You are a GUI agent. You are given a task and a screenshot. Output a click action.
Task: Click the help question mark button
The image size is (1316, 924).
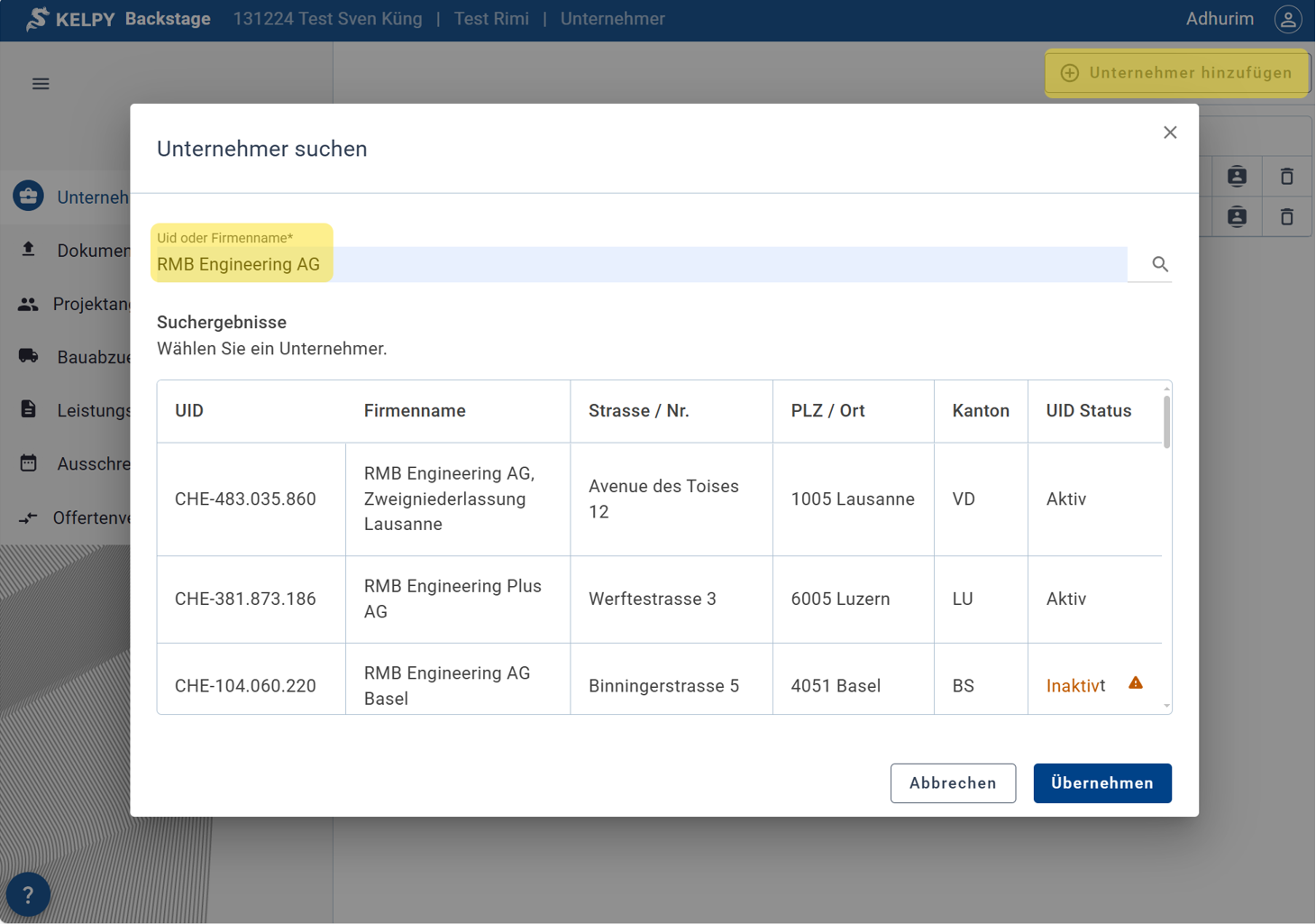(28, 894)
